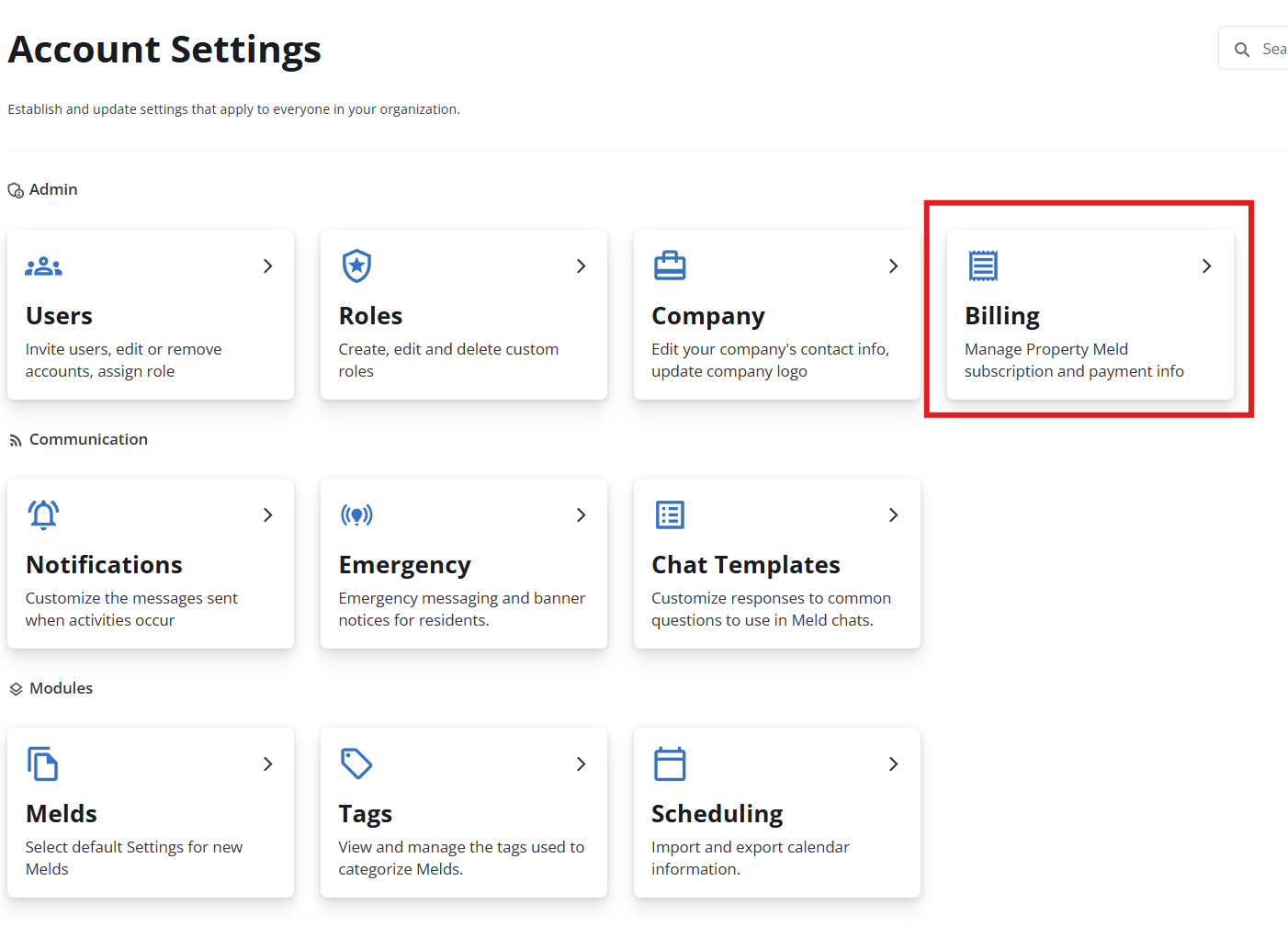This screenshot has width=1288, height=938.
Task: Open the Roles settings title
Action: (x=370, y=316)
